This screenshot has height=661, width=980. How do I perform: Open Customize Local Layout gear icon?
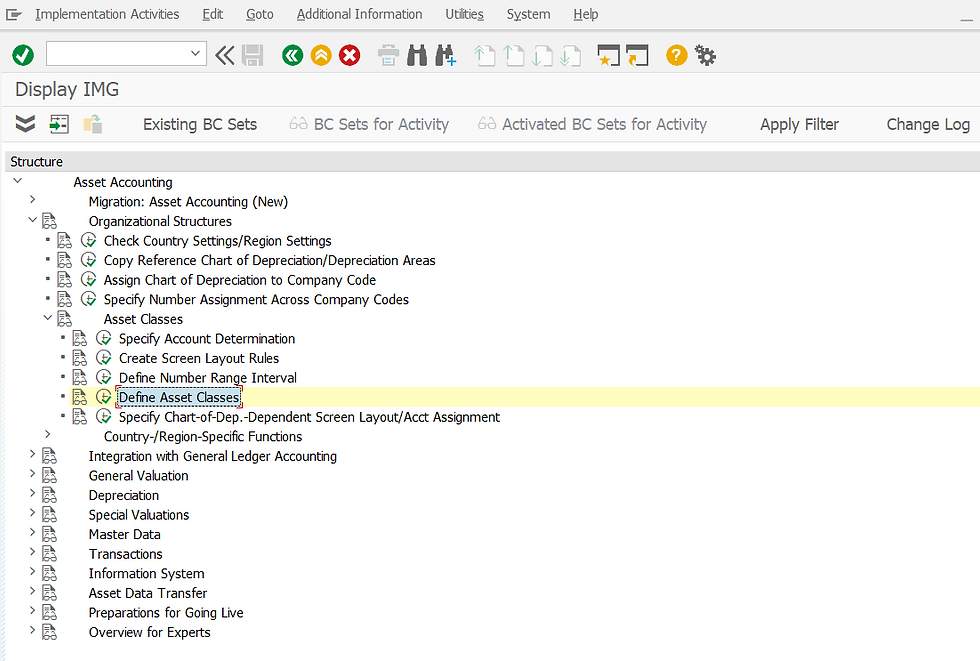pyautogui.click(x=706, y=56)
